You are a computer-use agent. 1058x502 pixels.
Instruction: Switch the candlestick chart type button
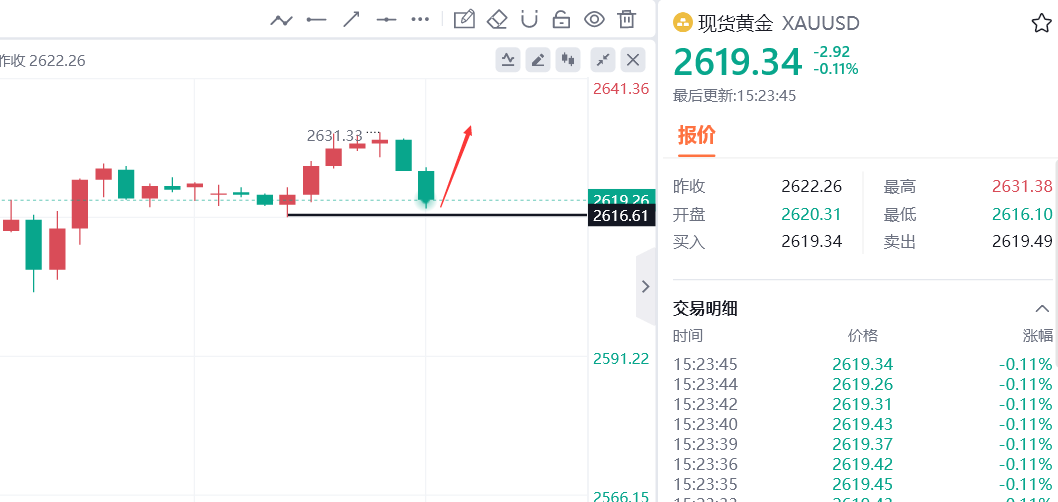(x=568, y=60)
